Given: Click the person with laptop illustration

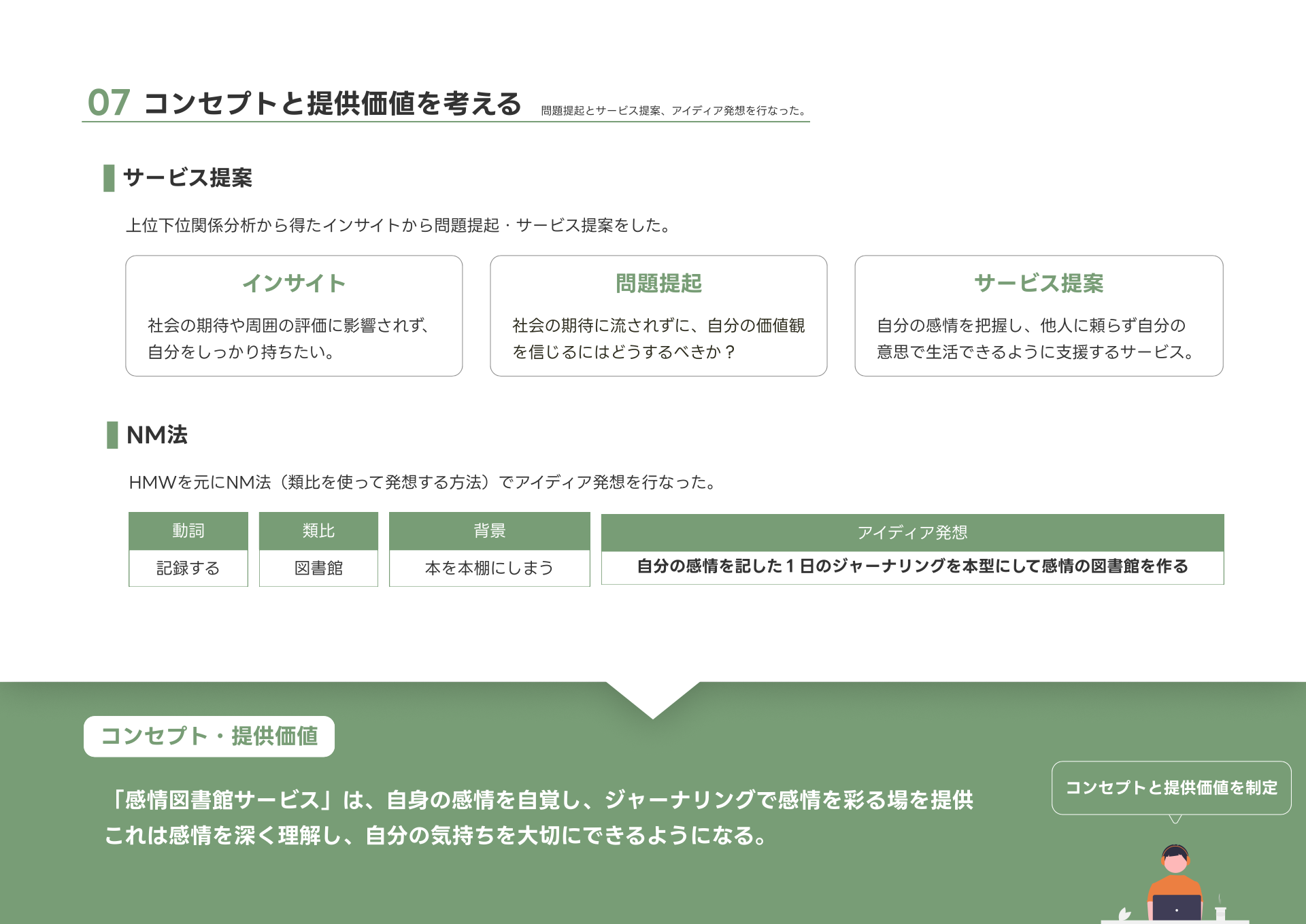Looking at the screenshot, I should tap(1175, 884).
